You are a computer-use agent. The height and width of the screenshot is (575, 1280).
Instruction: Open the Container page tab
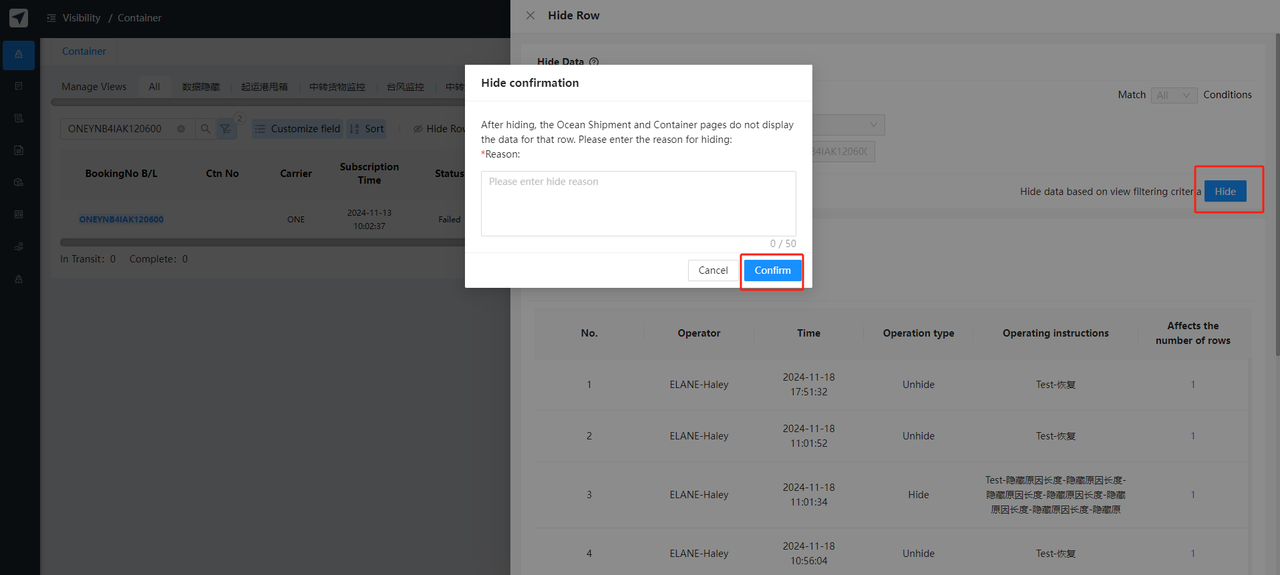click(84, 51)
